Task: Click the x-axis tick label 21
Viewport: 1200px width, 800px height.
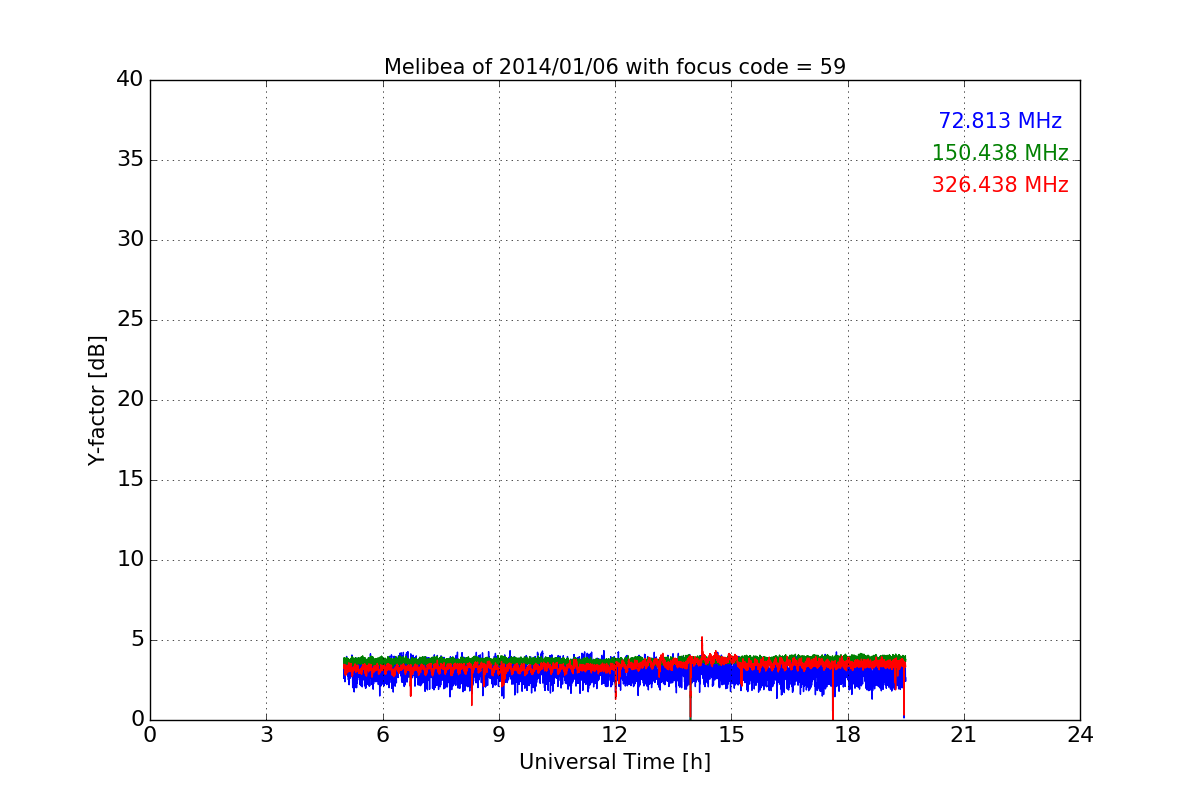Action: (x=964, y=735)
